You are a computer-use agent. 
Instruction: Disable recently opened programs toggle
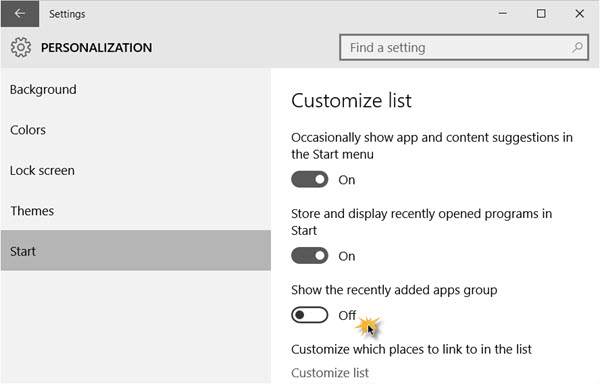pos(310,255)
